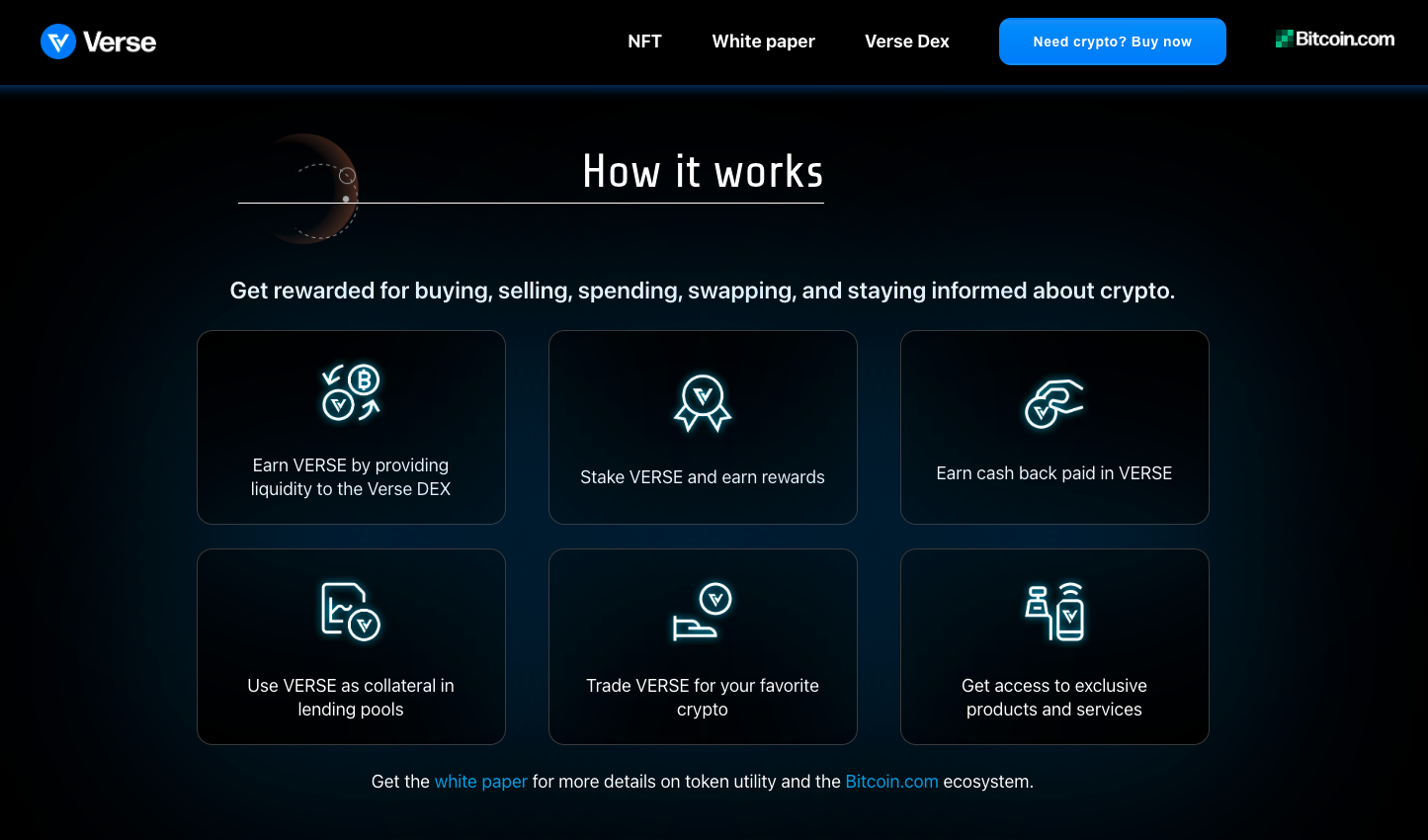Follow the Bitcoin.com ecosystem link
This screenshot has width=1428, height=840.
tap(892, 782)
